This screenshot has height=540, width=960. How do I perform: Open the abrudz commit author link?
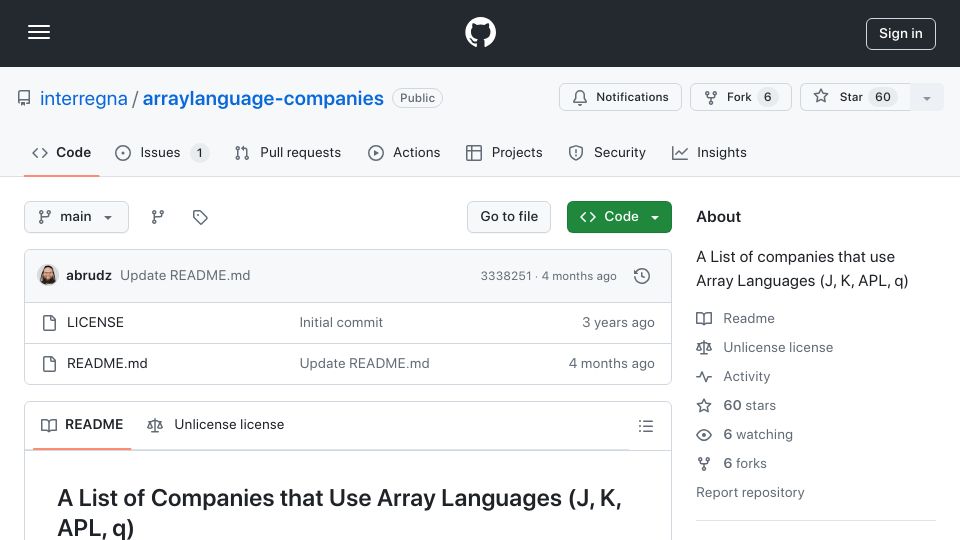click(89, 276)
